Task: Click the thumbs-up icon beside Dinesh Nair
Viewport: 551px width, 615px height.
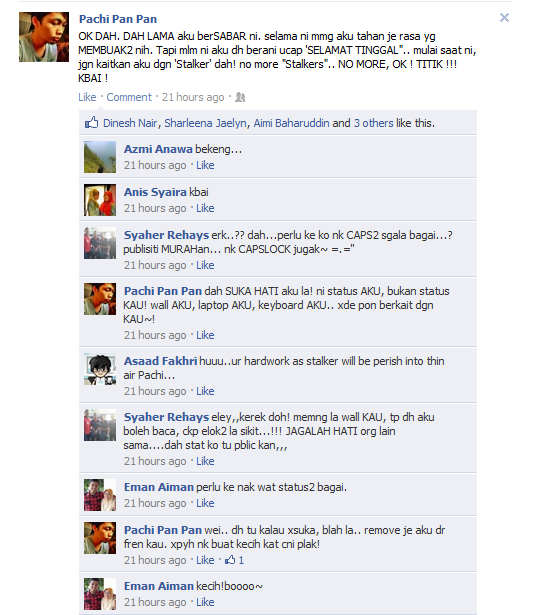Action: [x=91, y=123]
